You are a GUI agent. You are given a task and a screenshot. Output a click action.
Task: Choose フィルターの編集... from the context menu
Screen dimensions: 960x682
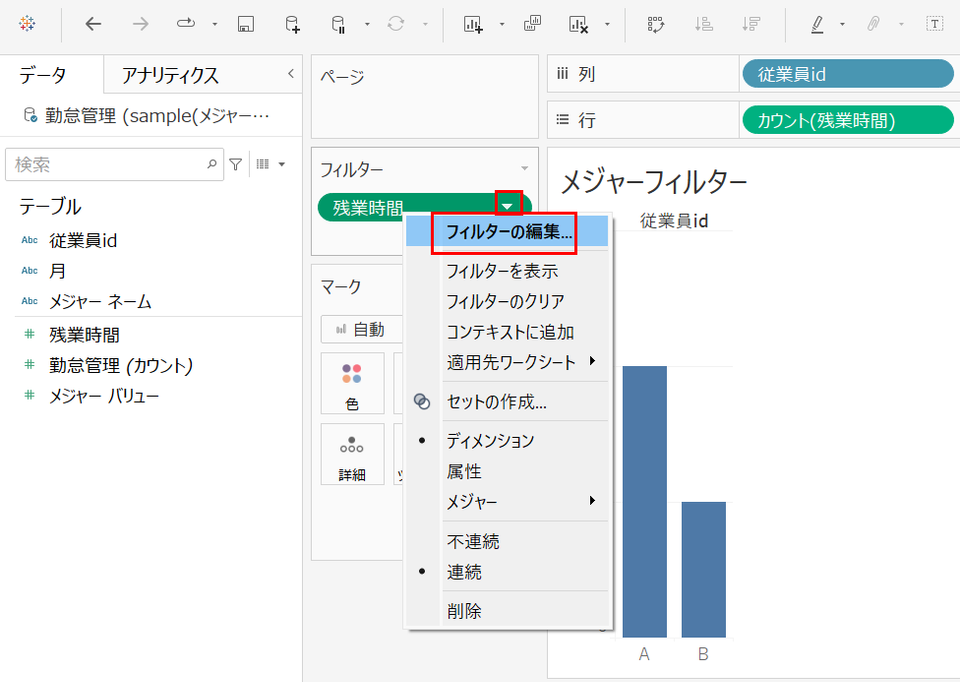pyautogui.click(x=508, y=231)
